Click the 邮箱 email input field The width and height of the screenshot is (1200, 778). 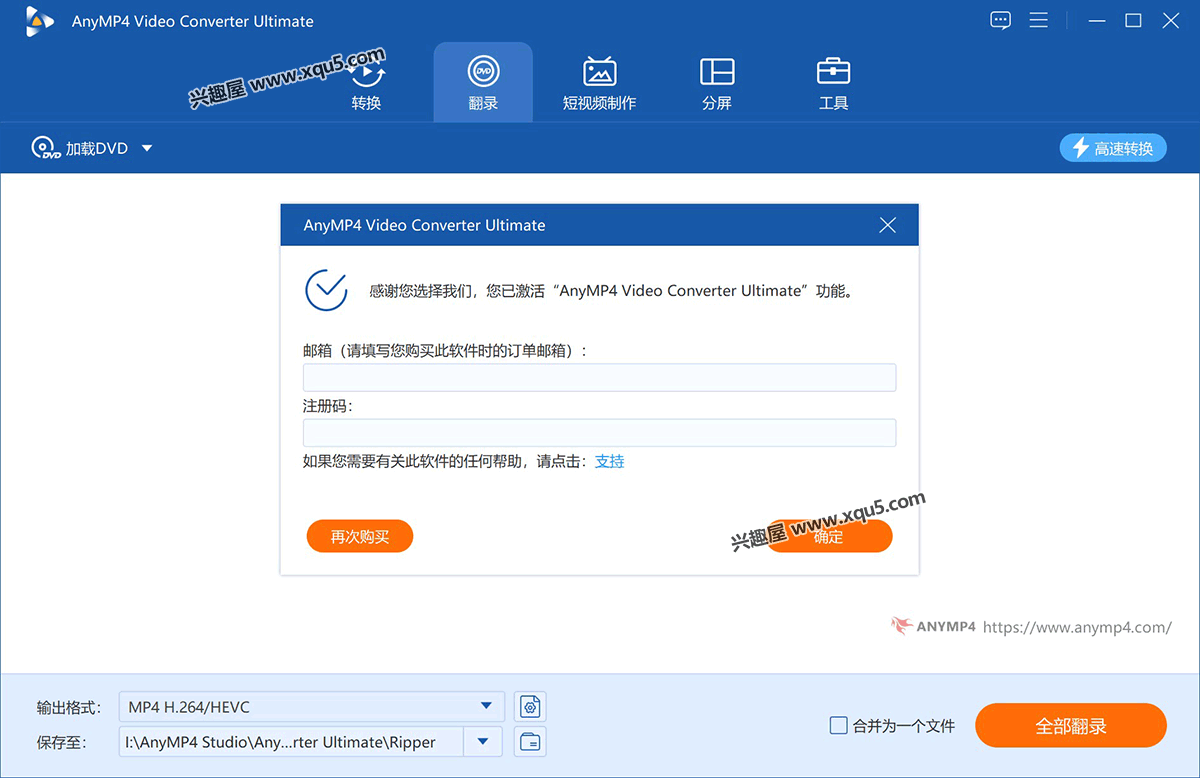pos(599,377)
